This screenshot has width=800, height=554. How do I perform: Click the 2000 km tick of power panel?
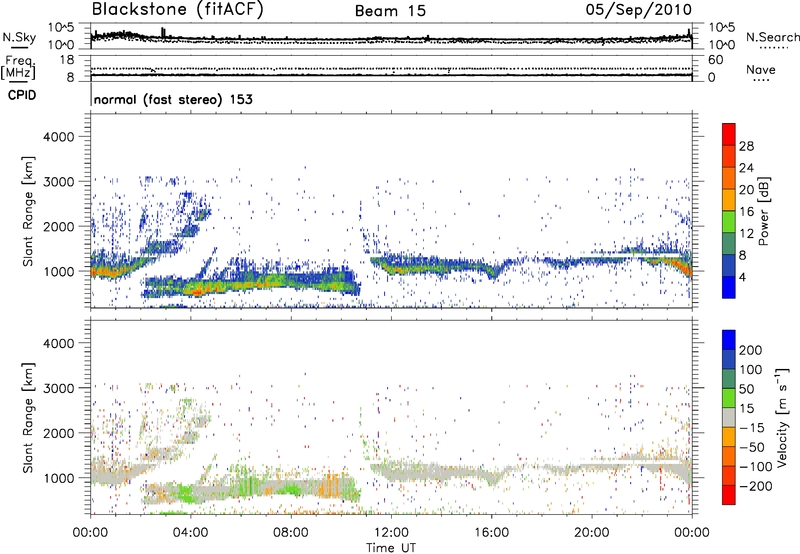(59, 226)
